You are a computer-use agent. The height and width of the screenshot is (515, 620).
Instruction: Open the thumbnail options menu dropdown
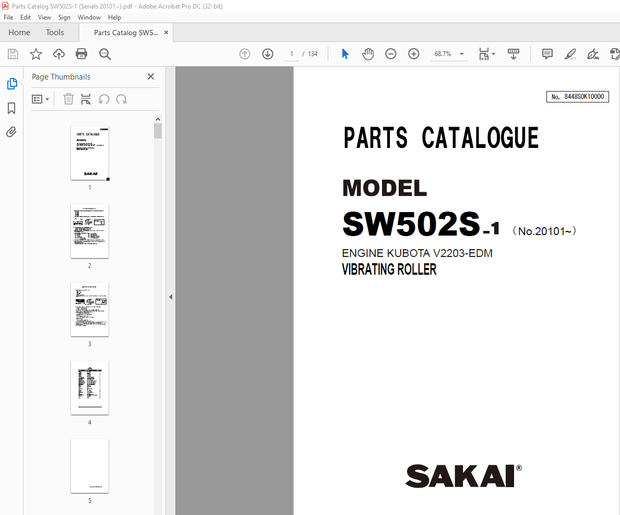click(40, 99)
